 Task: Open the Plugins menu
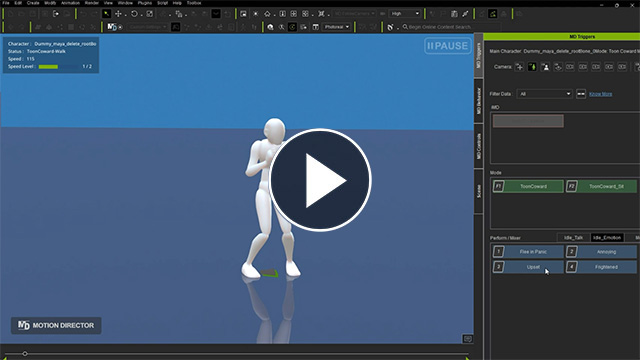[144, 3]
